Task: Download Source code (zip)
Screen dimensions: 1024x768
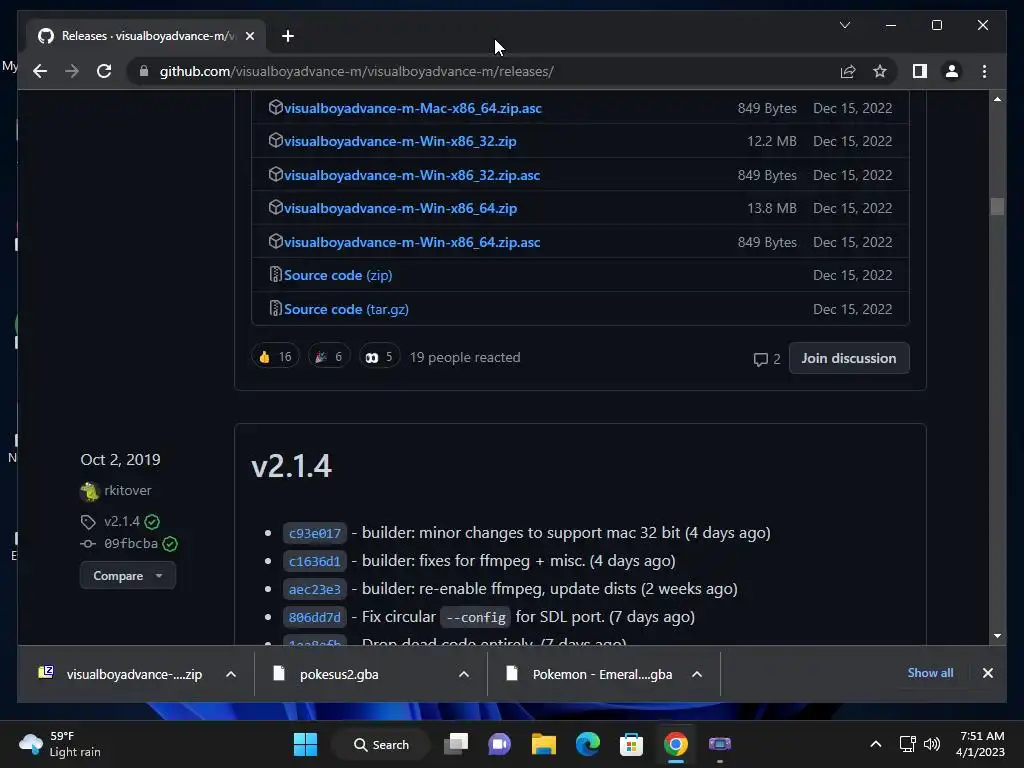Action: point(338,276)
